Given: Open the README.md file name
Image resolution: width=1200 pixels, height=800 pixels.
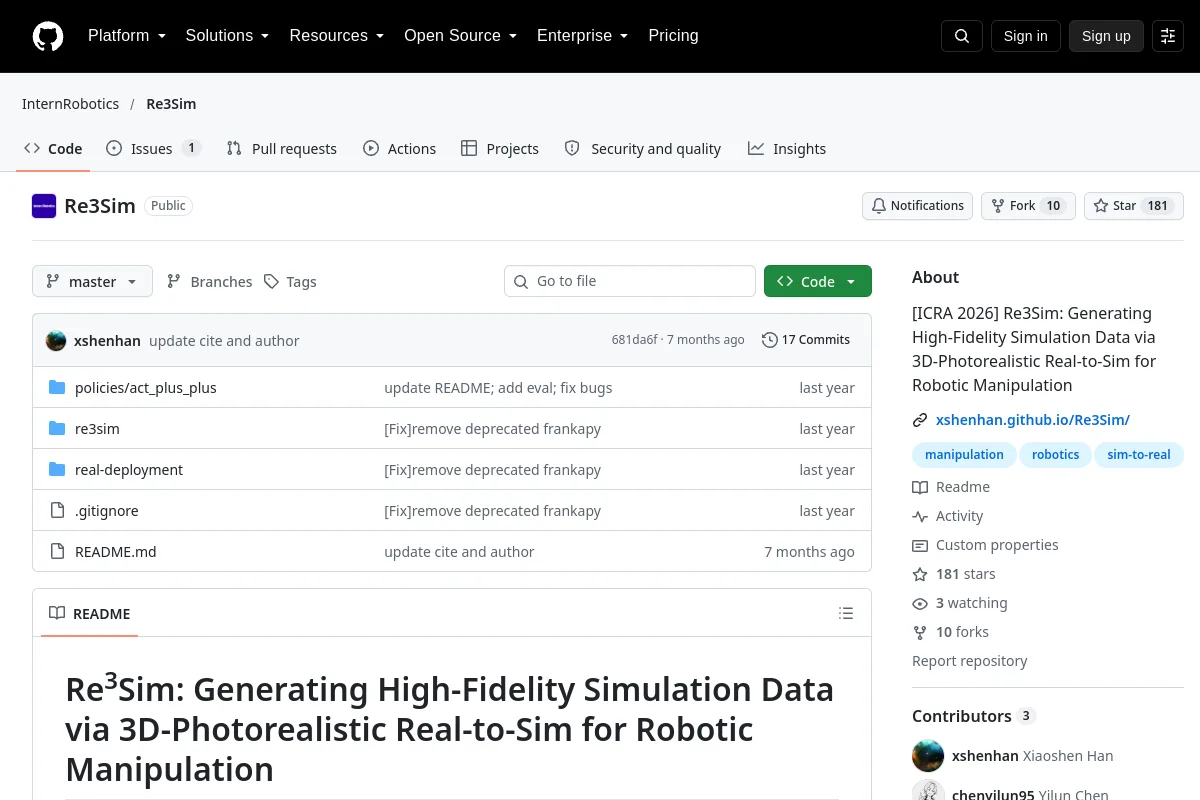Looking at the screenshot, I should pos(116,552).
